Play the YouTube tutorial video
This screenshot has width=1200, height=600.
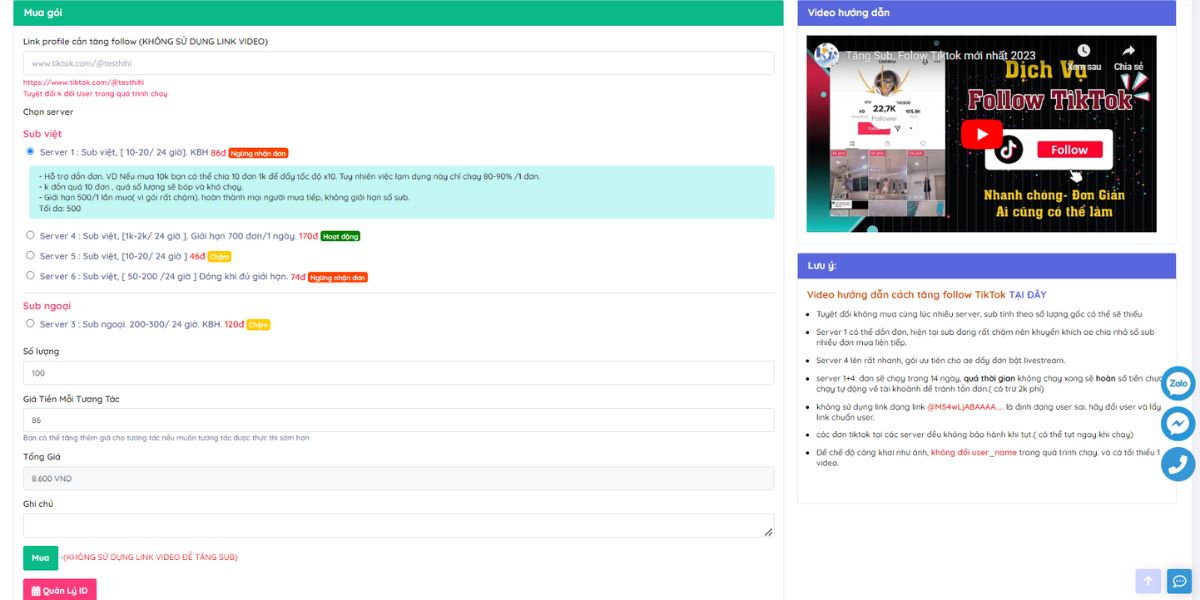tap(982, 135)
